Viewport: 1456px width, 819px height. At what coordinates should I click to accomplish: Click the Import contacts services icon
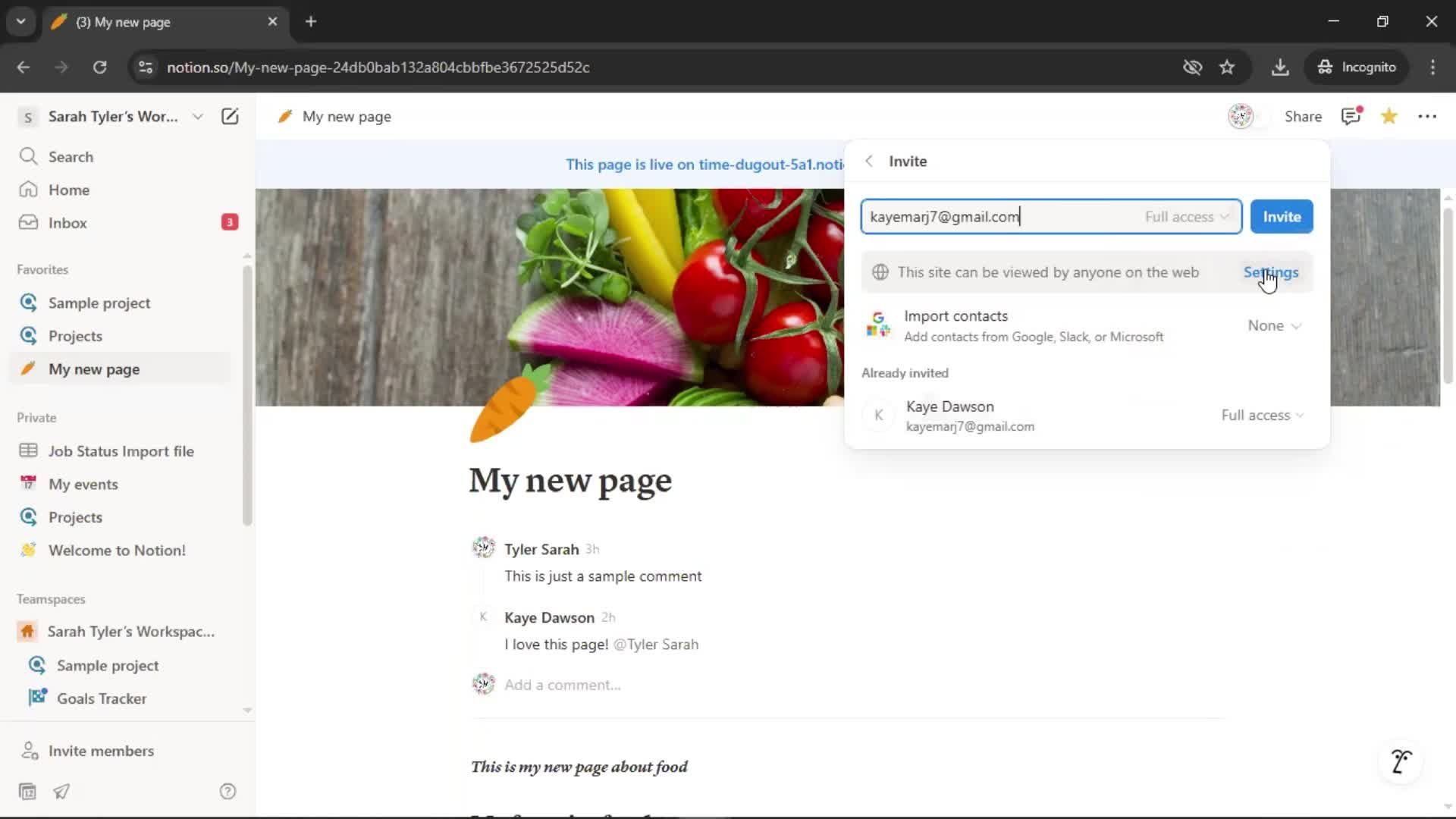coord(878,325)
